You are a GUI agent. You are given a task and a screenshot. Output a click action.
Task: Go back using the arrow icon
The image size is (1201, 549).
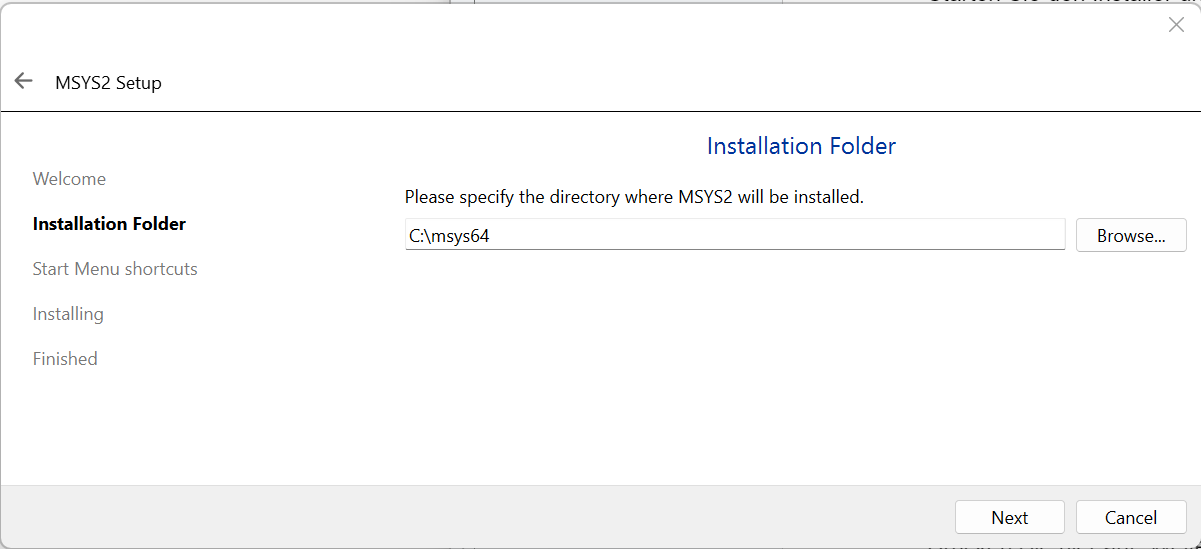[x=24, y=81]
